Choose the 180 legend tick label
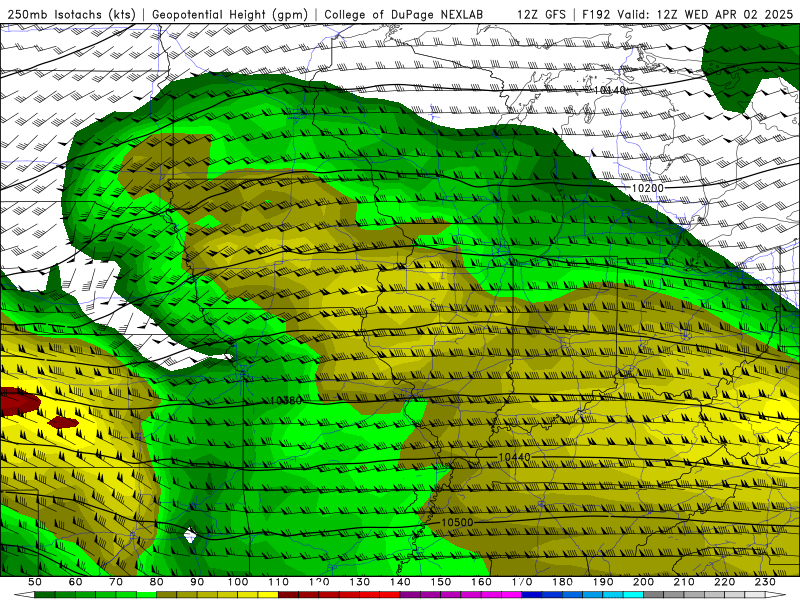The width and height of the screenshot is (800, 600). point(562,582)
